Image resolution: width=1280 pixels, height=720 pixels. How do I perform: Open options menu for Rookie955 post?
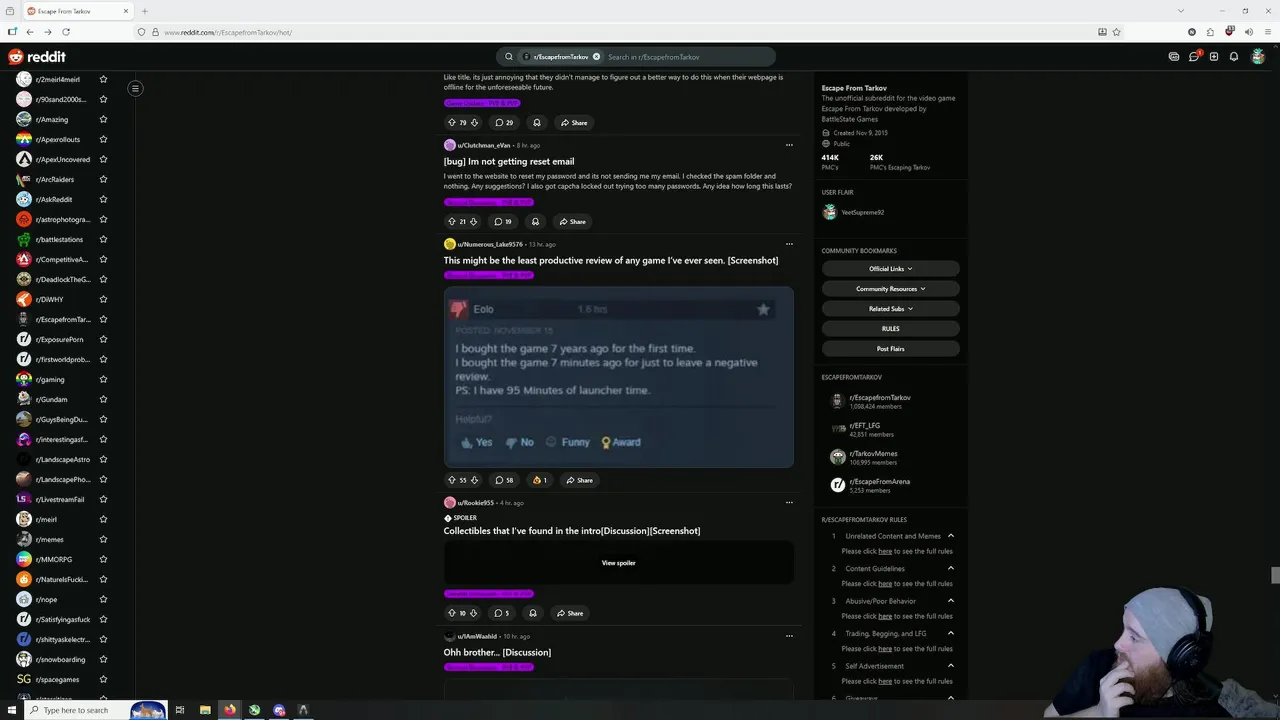pyautogui.click(x=789, y=503)
